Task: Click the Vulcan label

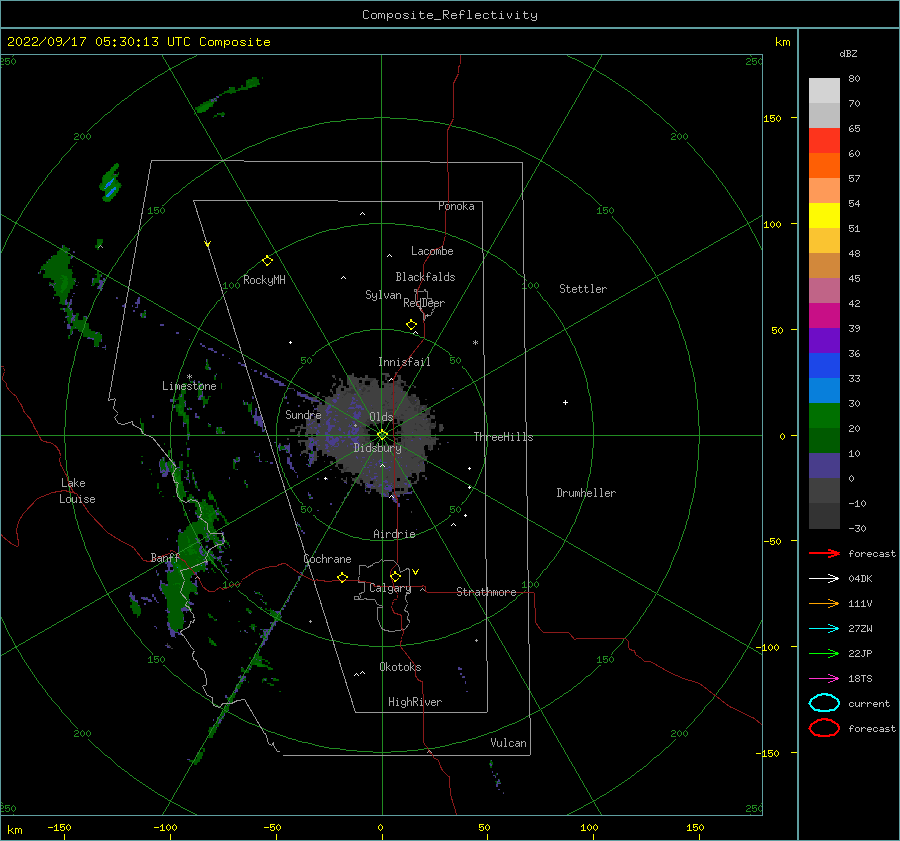Action: tap(509, 743)
